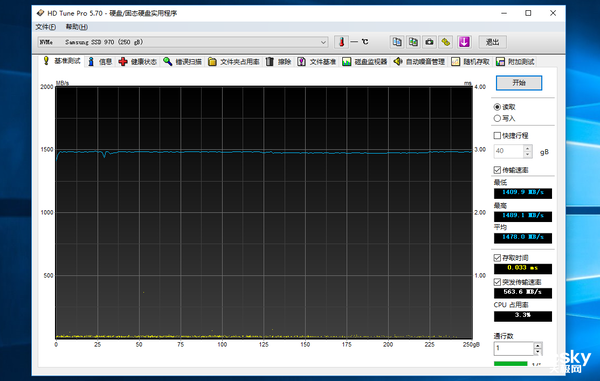Open the 健康状态 health tab
This screenshot has width=600, height=381.
[x=138, y=62]
